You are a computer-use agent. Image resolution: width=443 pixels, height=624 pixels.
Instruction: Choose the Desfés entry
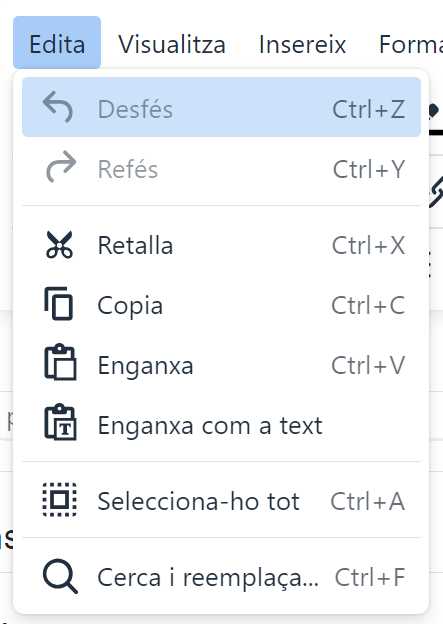point(221,107)
